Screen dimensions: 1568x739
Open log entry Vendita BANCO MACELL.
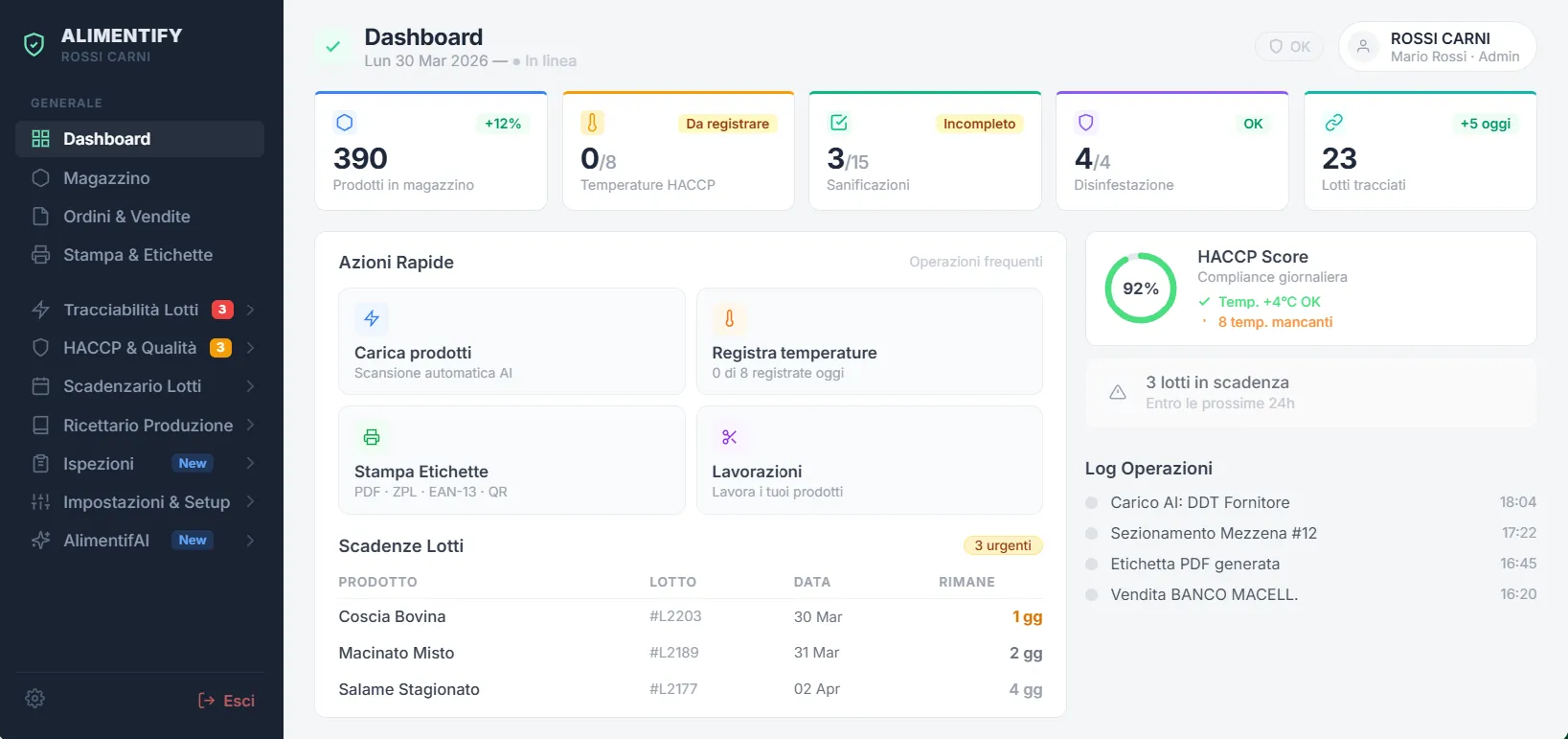1311,594
